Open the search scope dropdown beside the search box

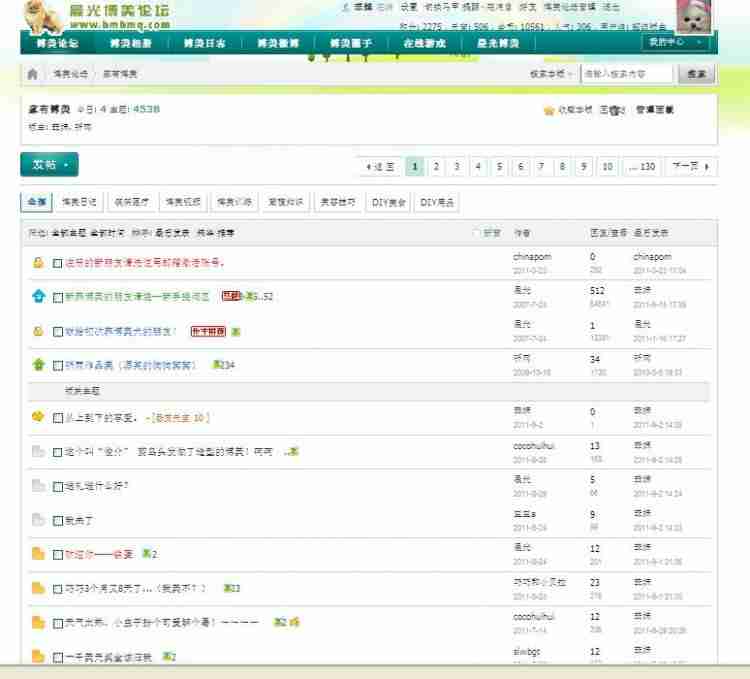(553, 74)
